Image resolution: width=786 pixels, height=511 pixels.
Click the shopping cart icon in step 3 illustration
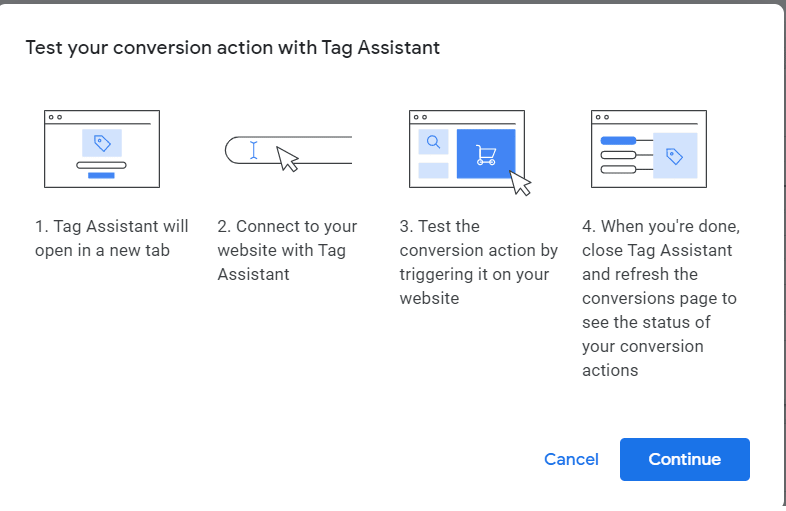486,154
